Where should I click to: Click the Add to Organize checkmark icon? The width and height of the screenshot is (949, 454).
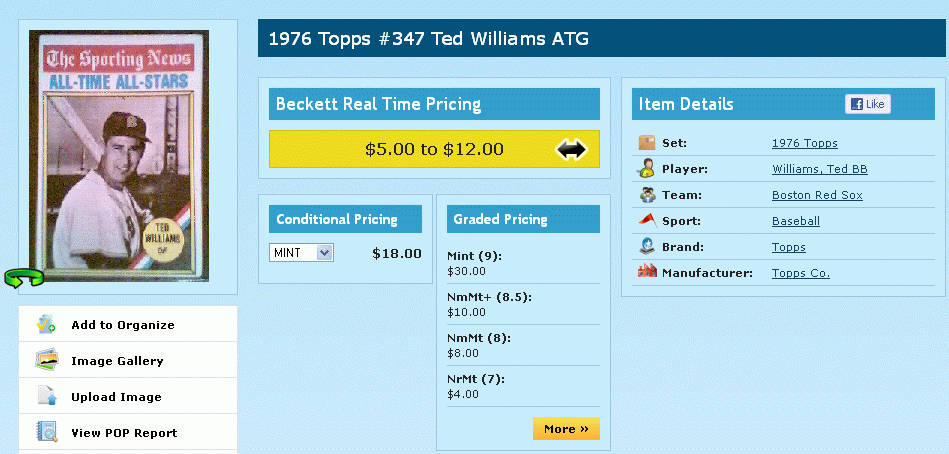point(45,324)
